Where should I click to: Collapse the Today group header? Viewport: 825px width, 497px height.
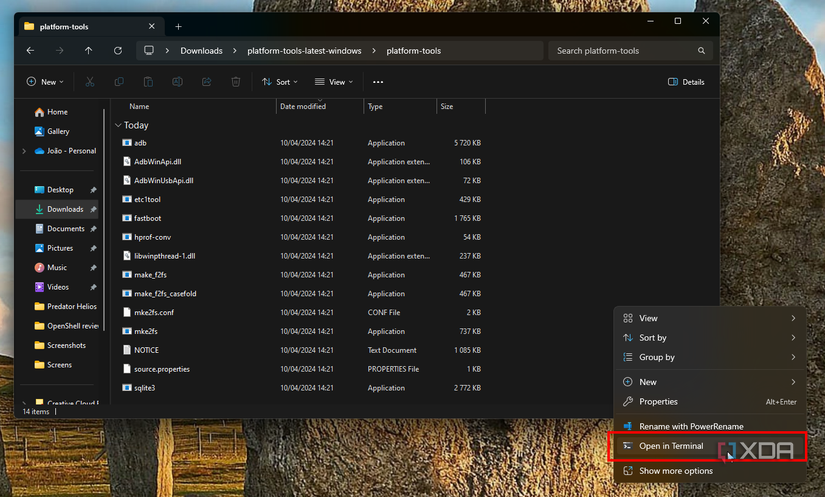click(118, 126)
